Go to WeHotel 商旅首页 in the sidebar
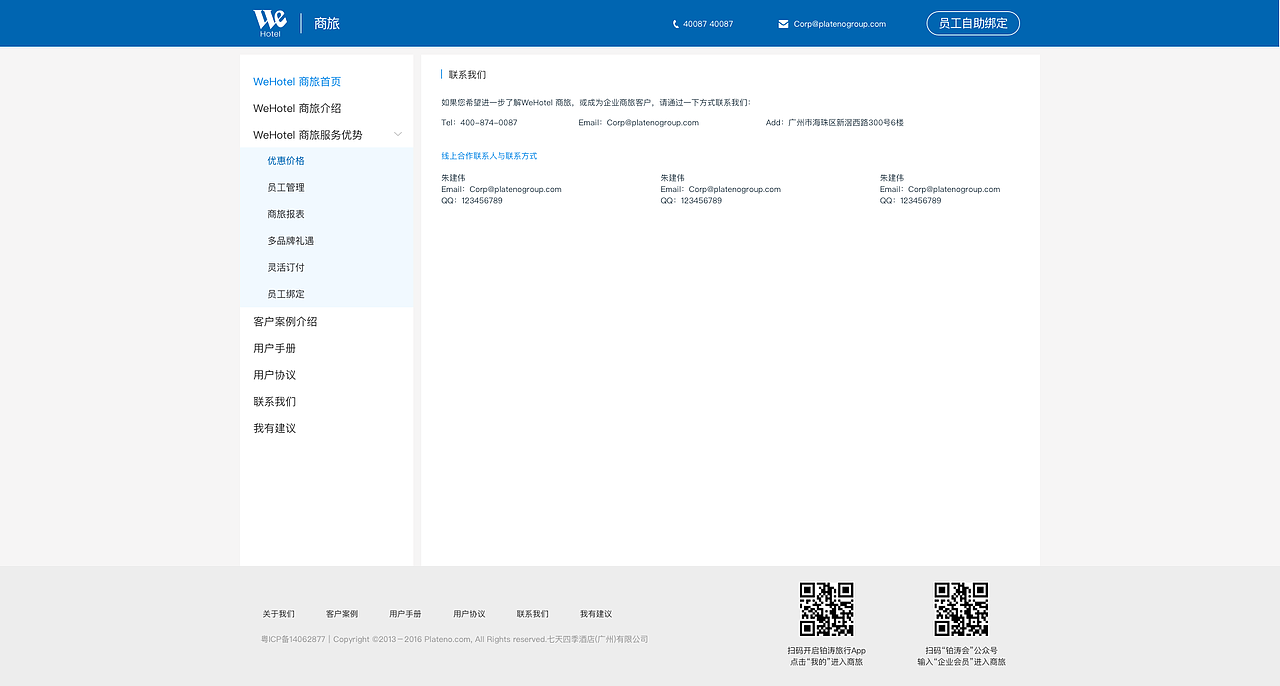This screenshot has height=686, width=1280. [298, 81]
